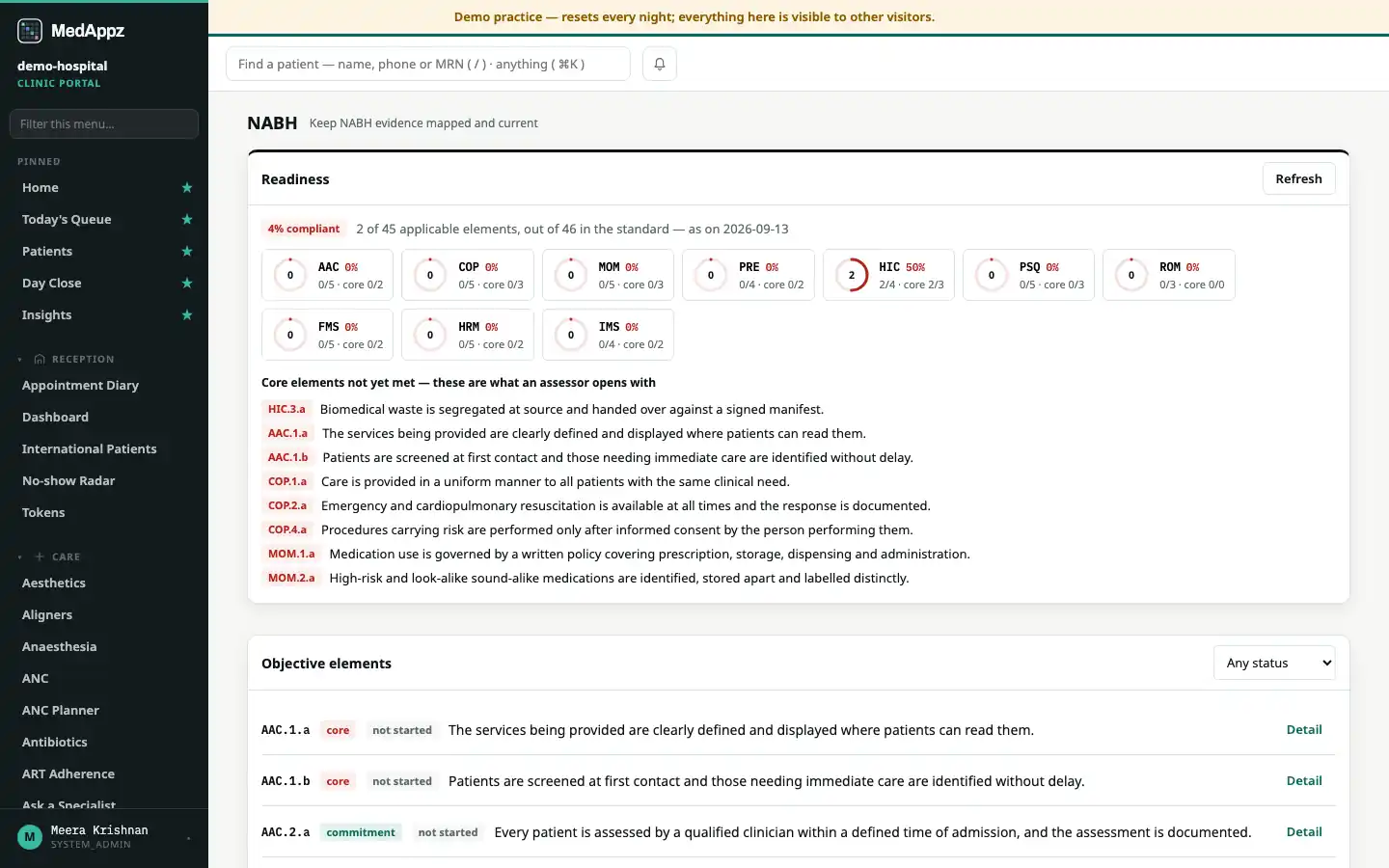This screenshot has height=868, width=1389.
Task: Click the COP.2.a unmet core element
Action: [x=287, y=505]
